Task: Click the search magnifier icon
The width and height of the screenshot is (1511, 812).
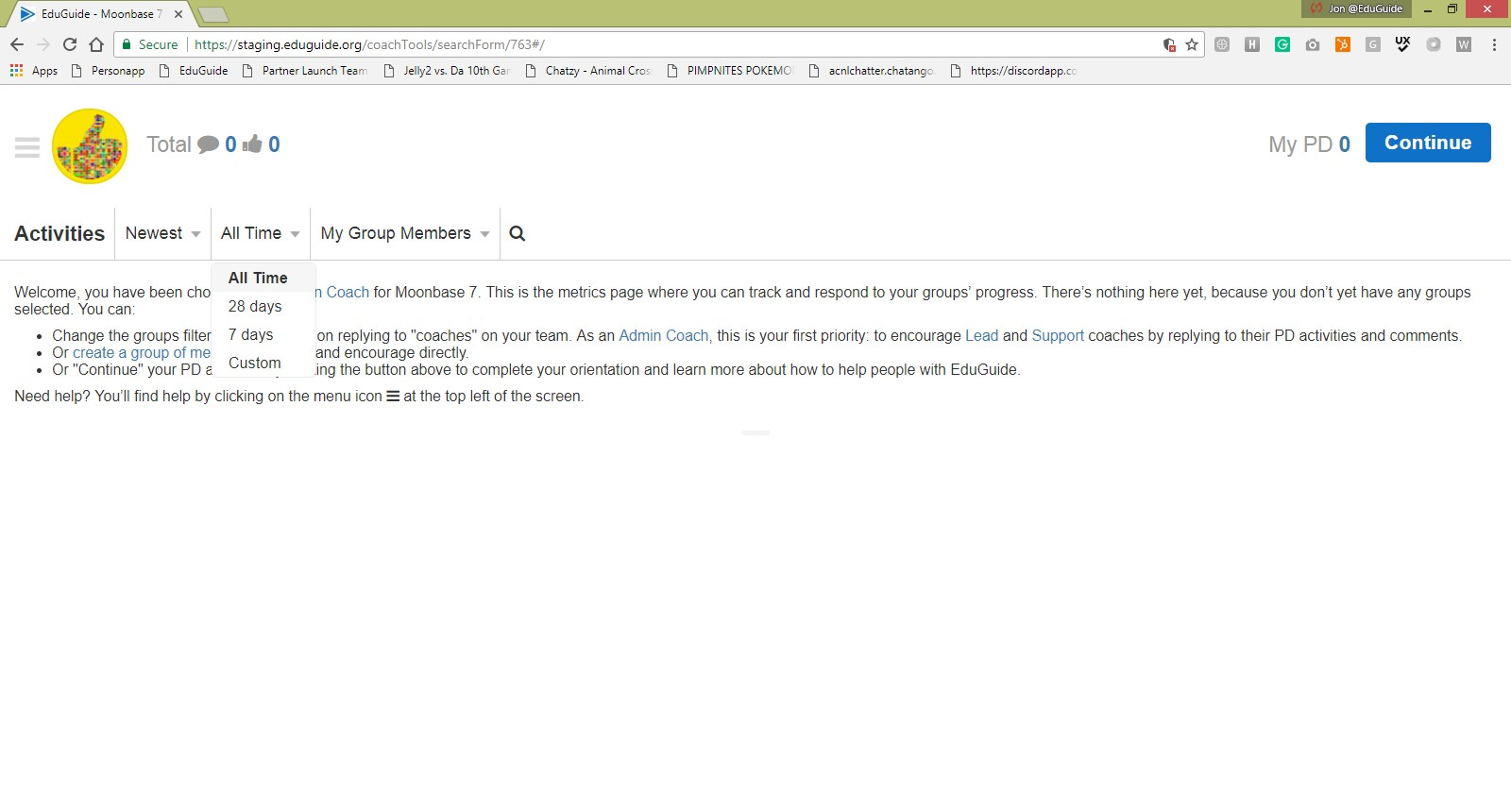Action: pos(518,233)
